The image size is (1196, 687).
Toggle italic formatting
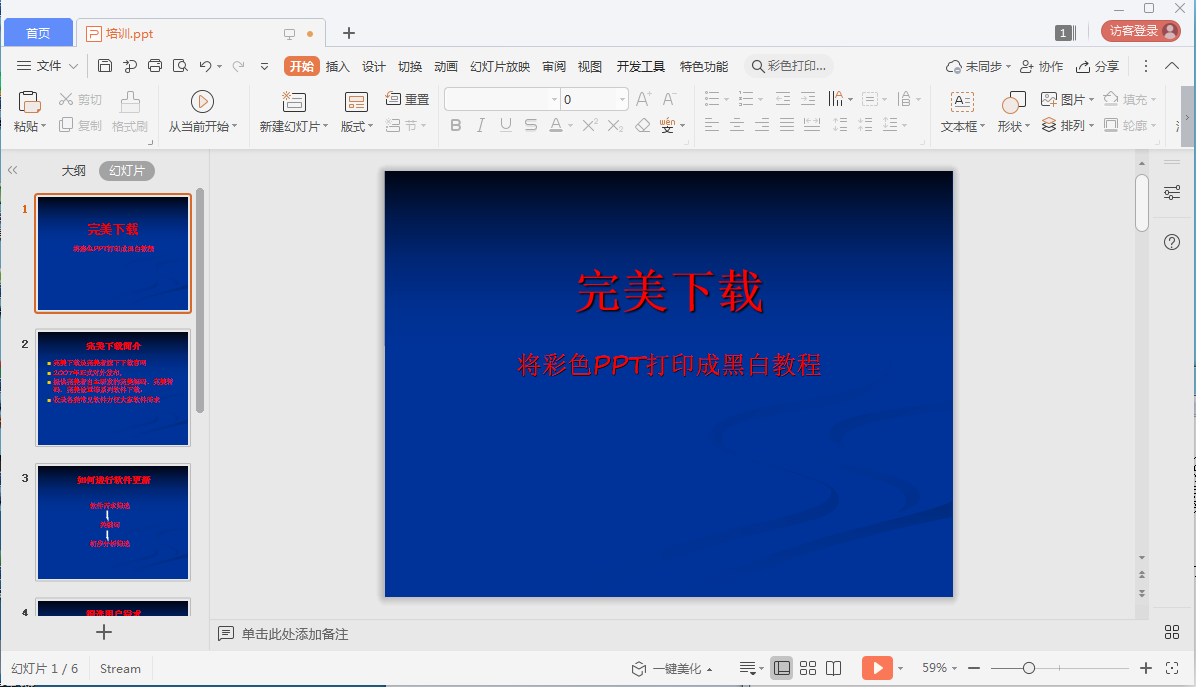(x=481, y=125)
